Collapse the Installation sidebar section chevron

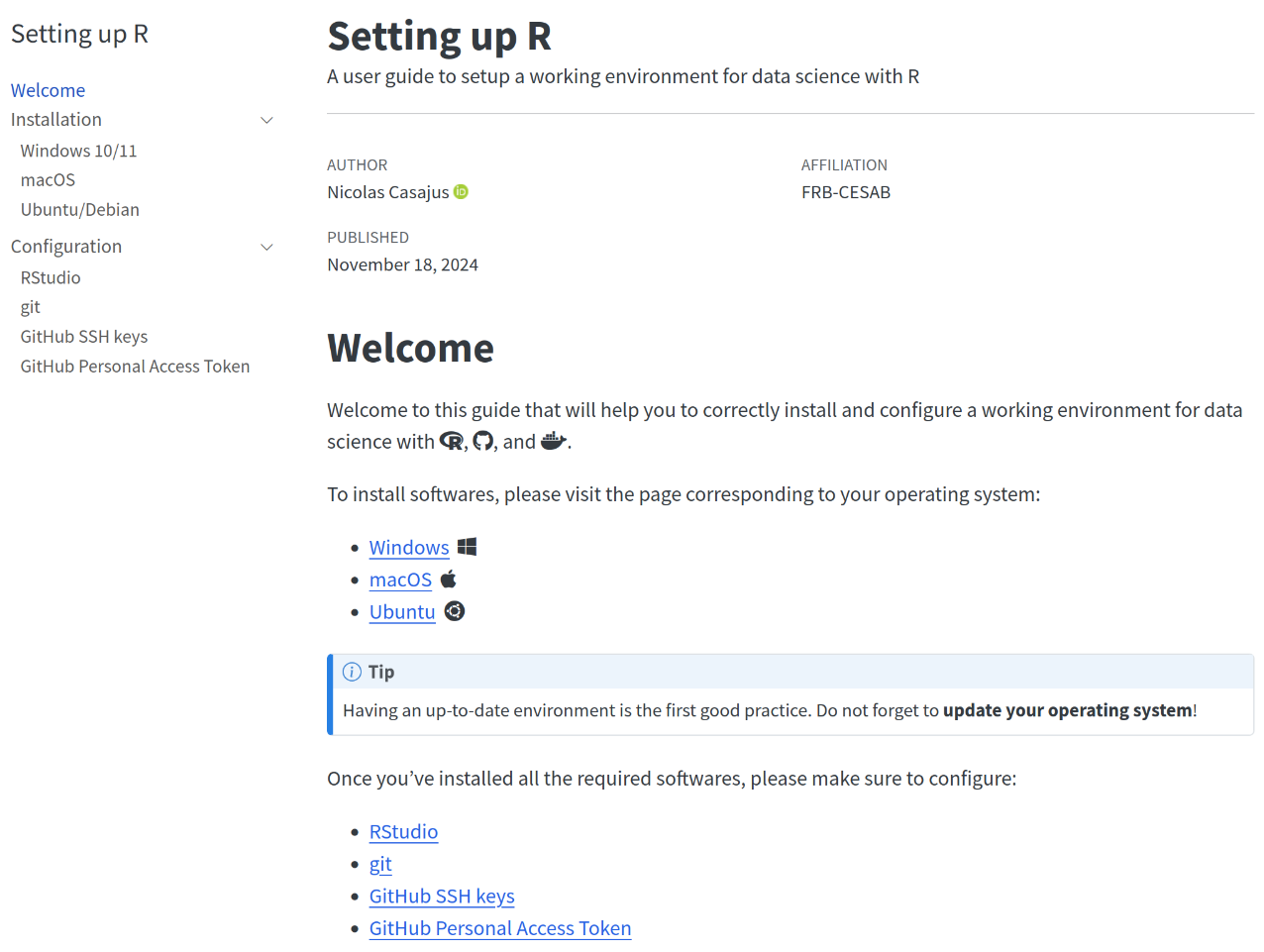266,120
